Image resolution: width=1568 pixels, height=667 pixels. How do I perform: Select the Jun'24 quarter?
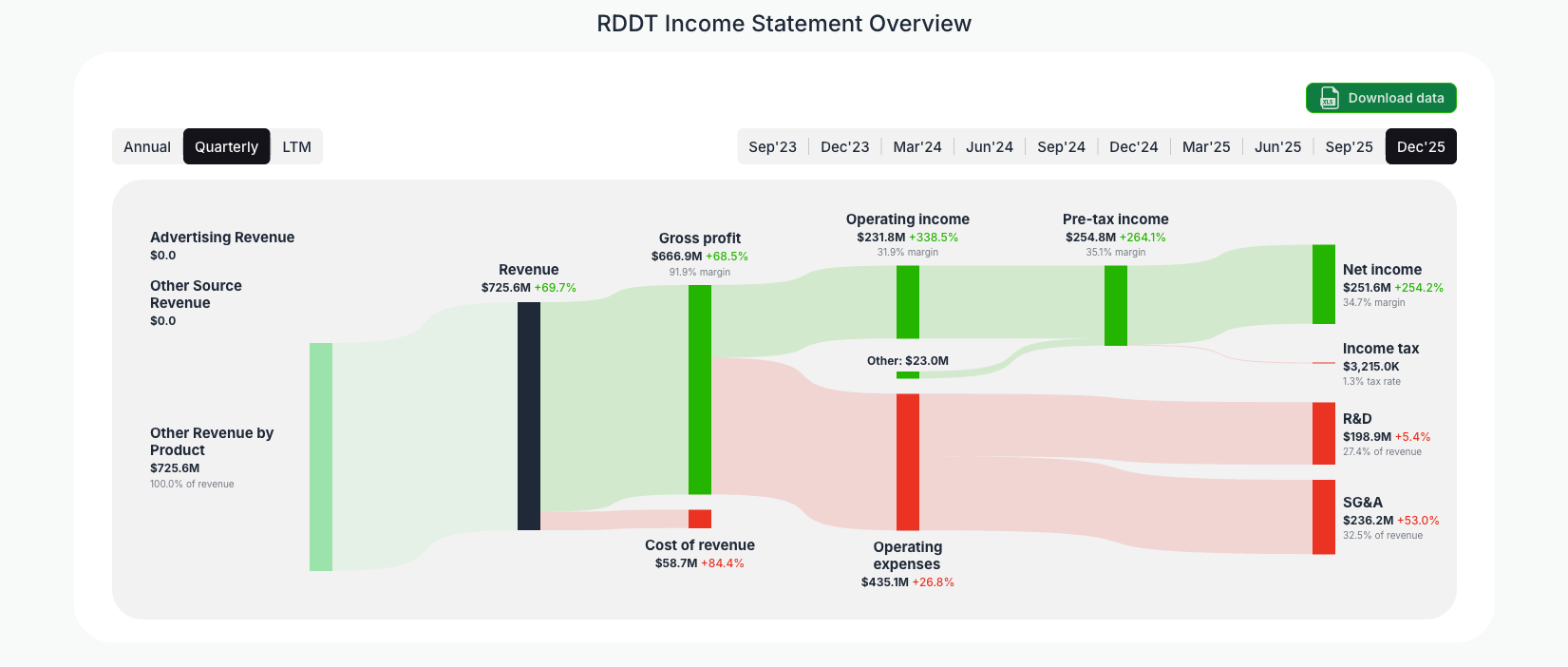click(989, 146)
